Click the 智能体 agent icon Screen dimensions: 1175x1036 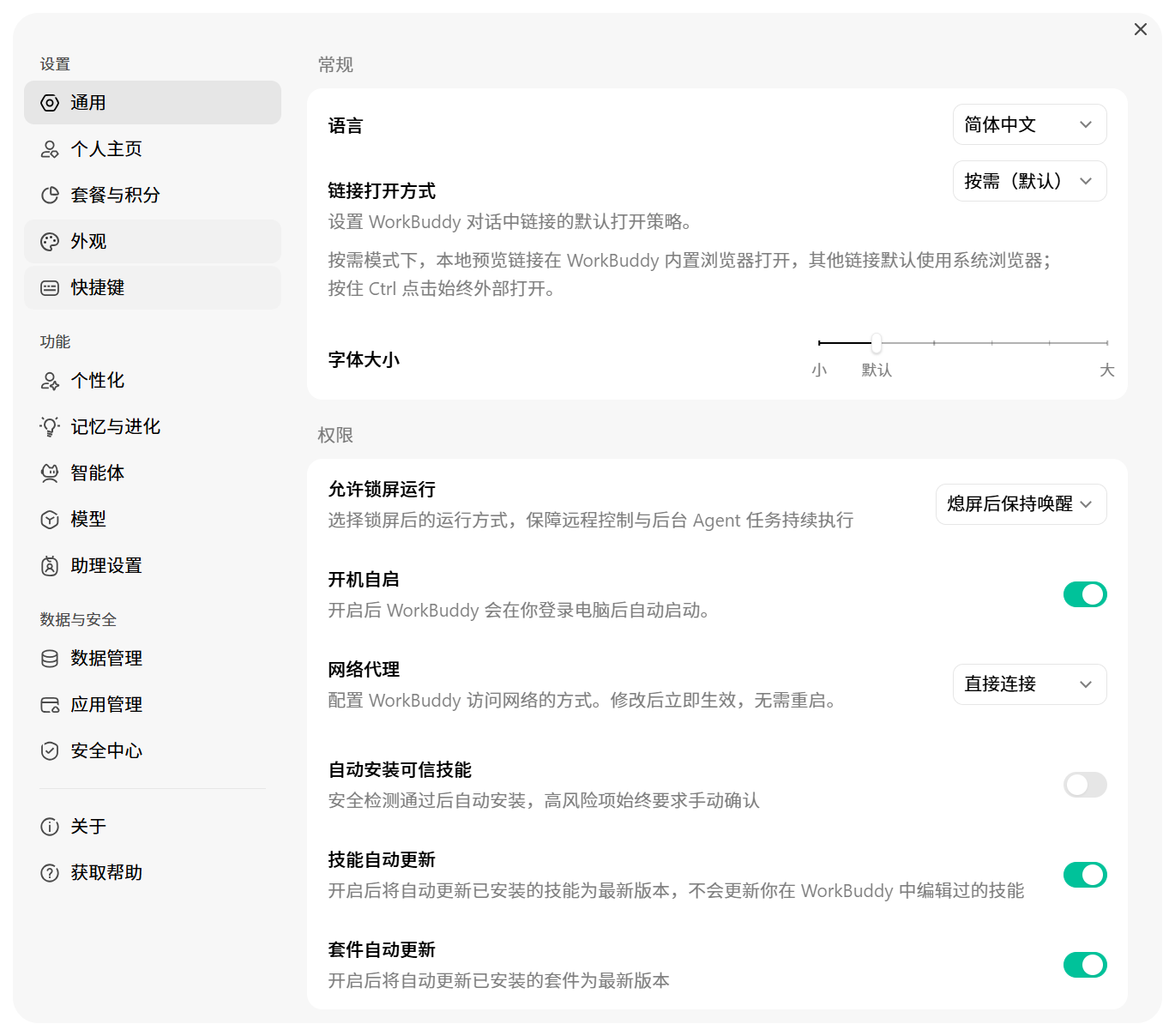pos(50,473)
